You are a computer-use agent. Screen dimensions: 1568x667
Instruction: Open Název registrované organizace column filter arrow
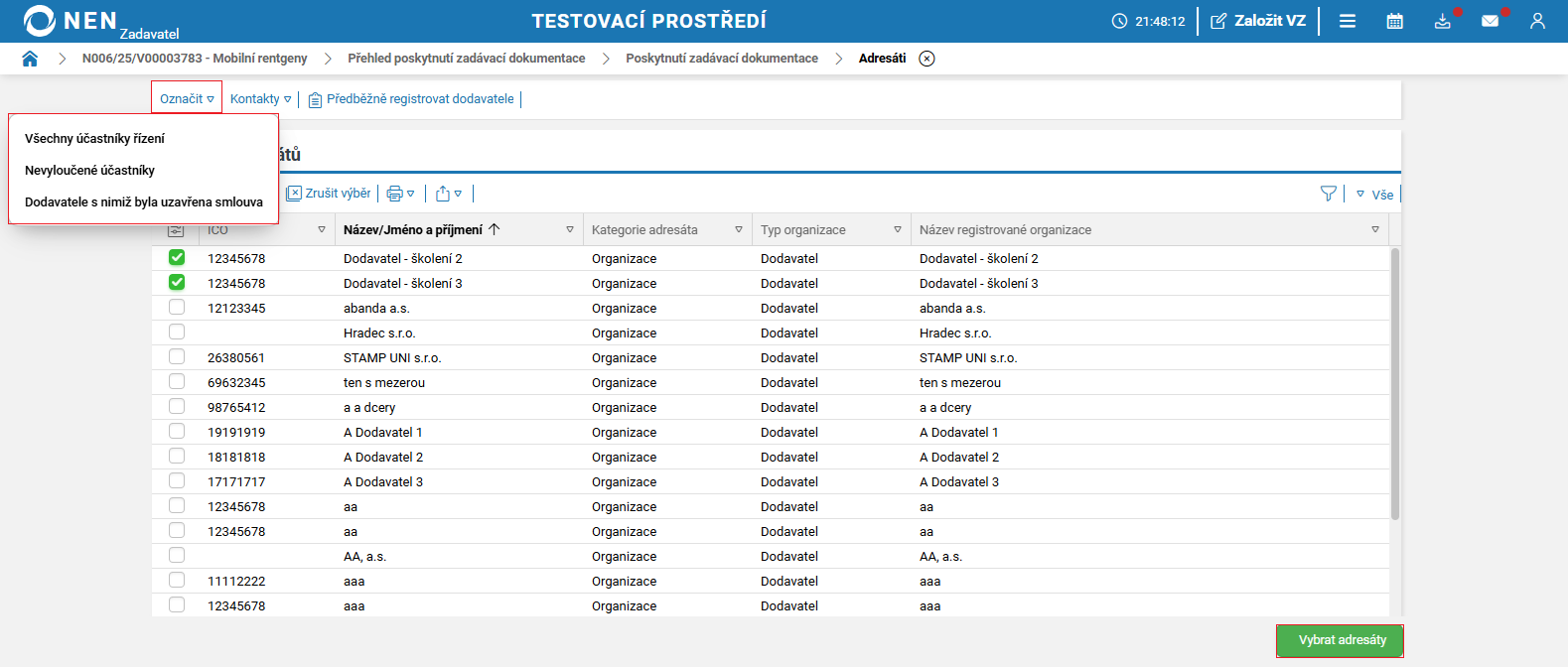[x=1375, y=229]
